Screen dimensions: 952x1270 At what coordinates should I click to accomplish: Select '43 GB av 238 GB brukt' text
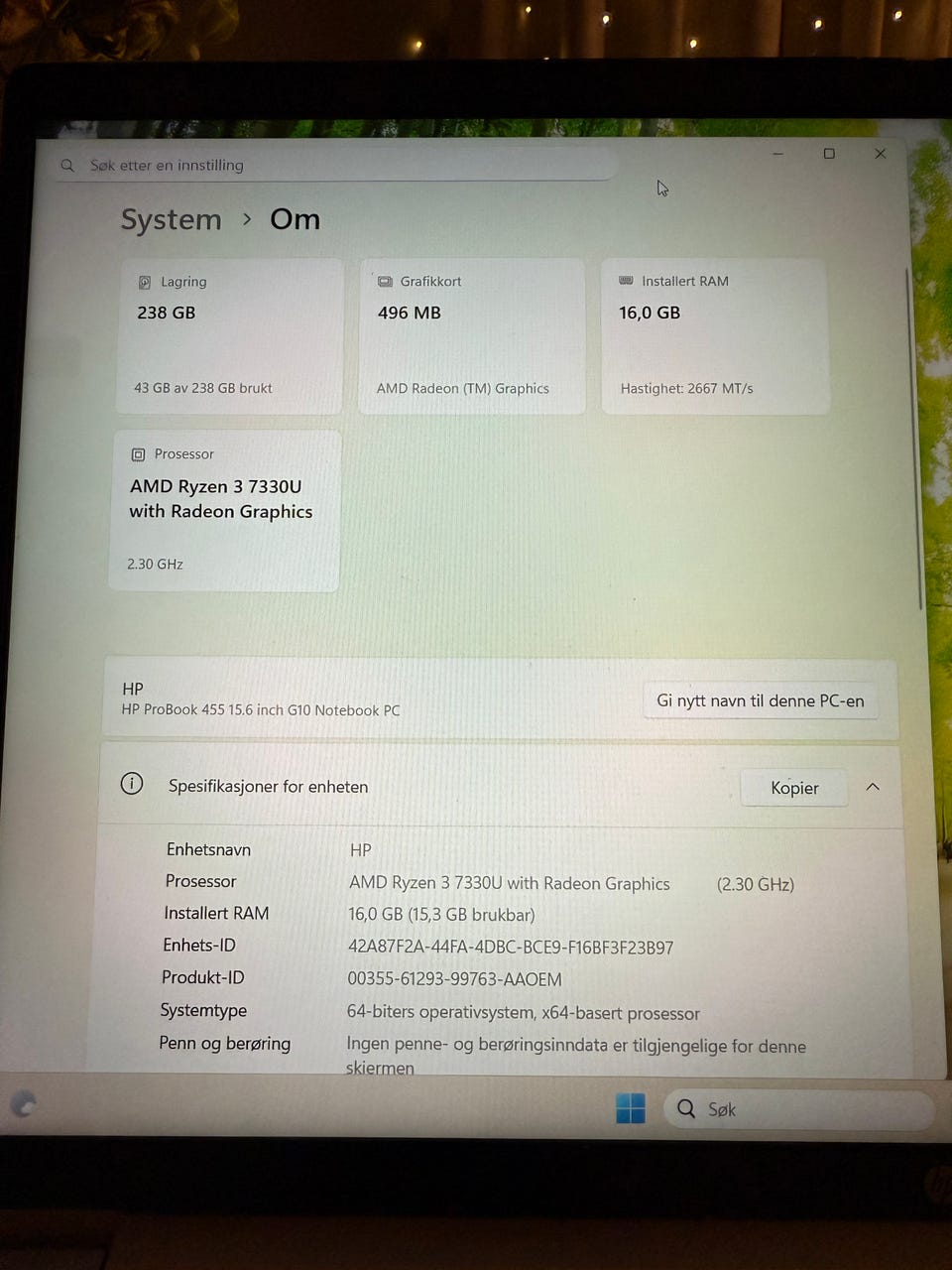click(203, 388)
